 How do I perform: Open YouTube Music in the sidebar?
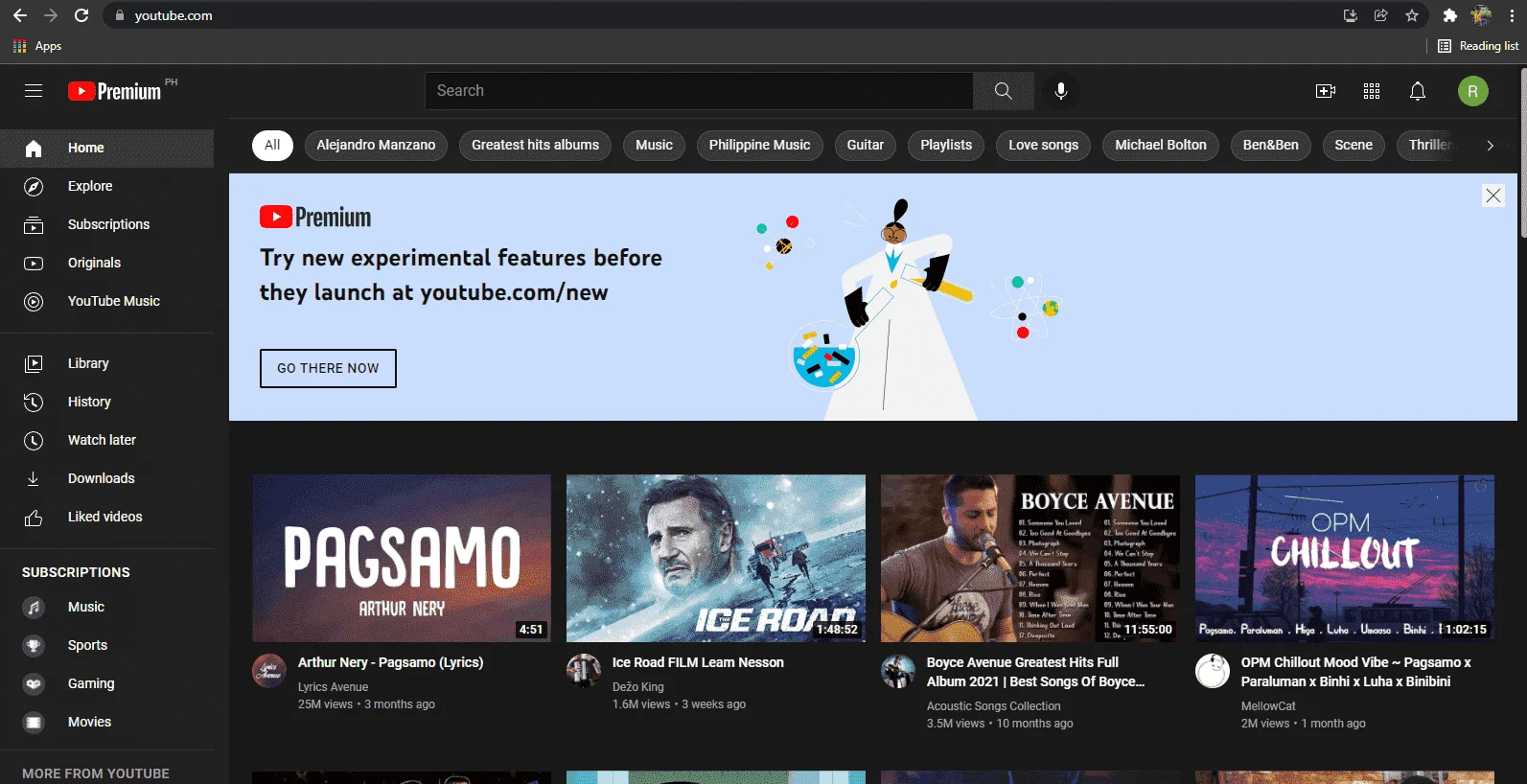click(107, 302)
